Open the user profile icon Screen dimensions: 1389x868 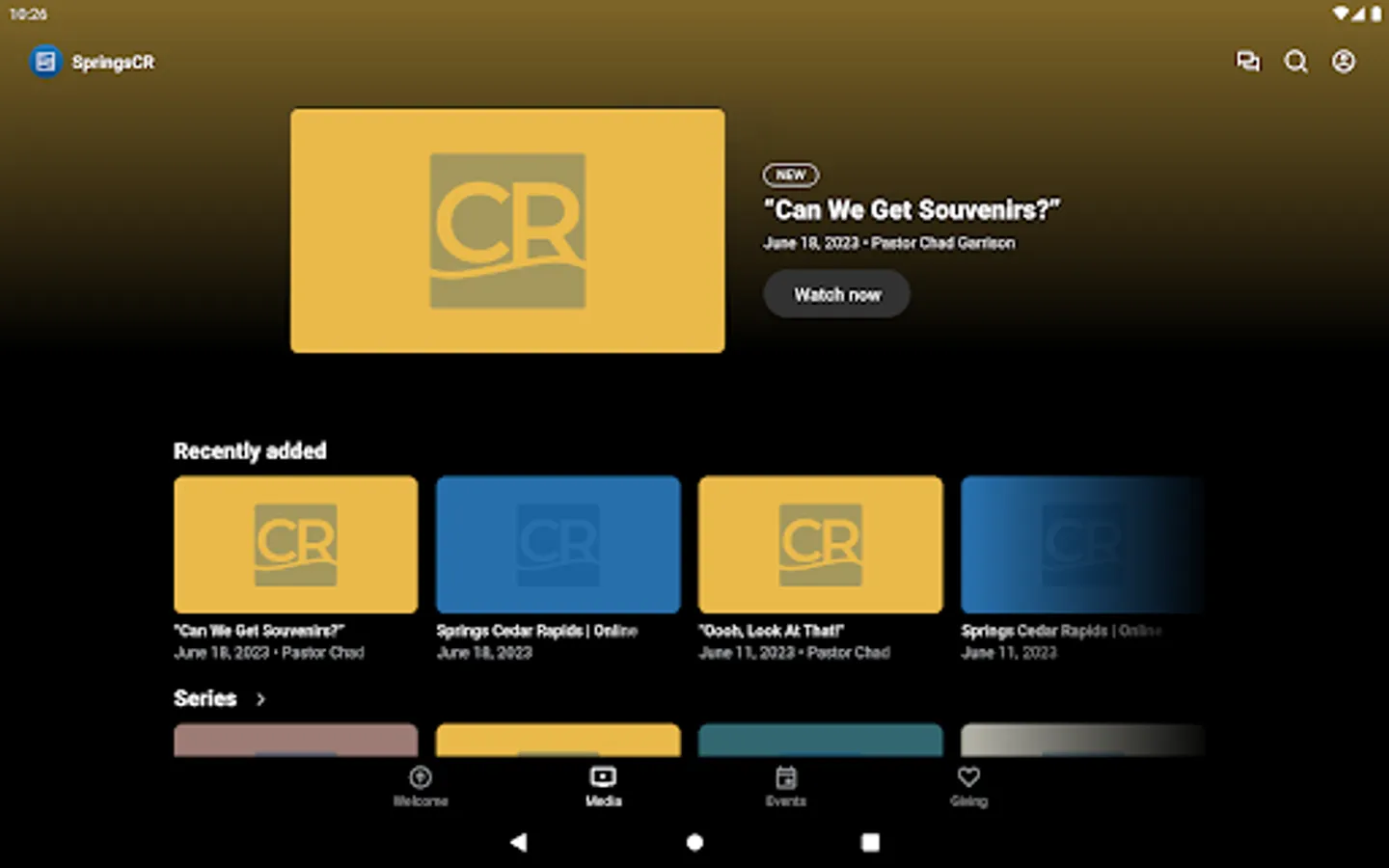coord(1344,62)
